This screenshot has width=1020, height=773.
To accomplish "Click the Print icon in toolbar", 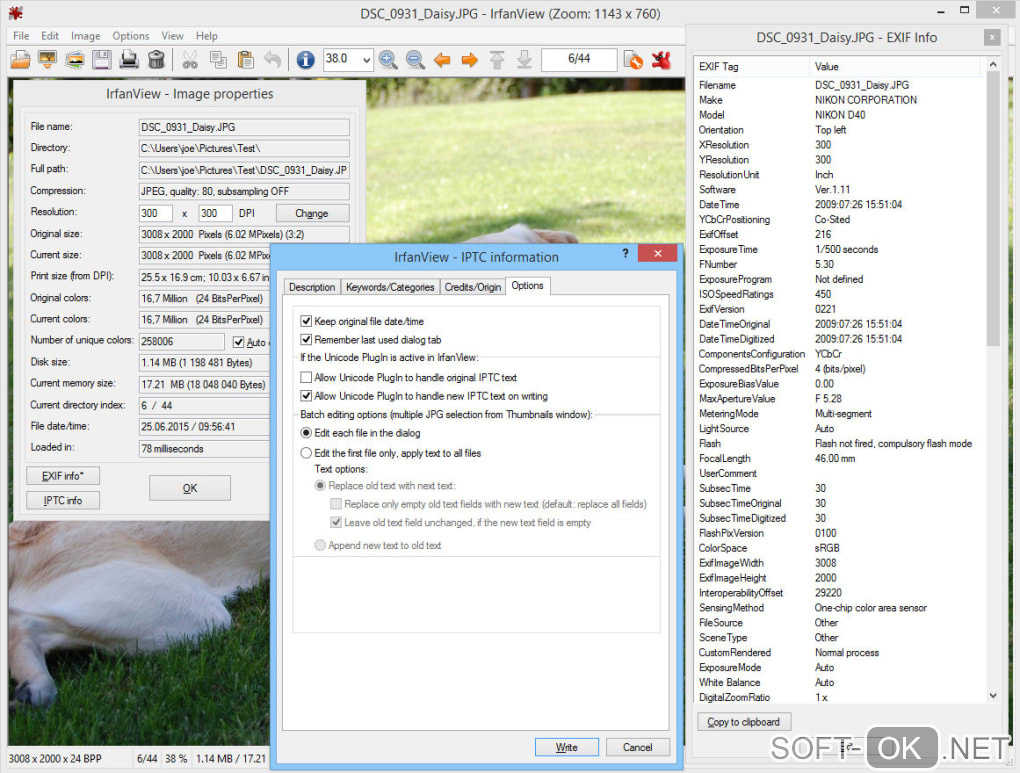I will pyautogui.click(x=128, y=60).
